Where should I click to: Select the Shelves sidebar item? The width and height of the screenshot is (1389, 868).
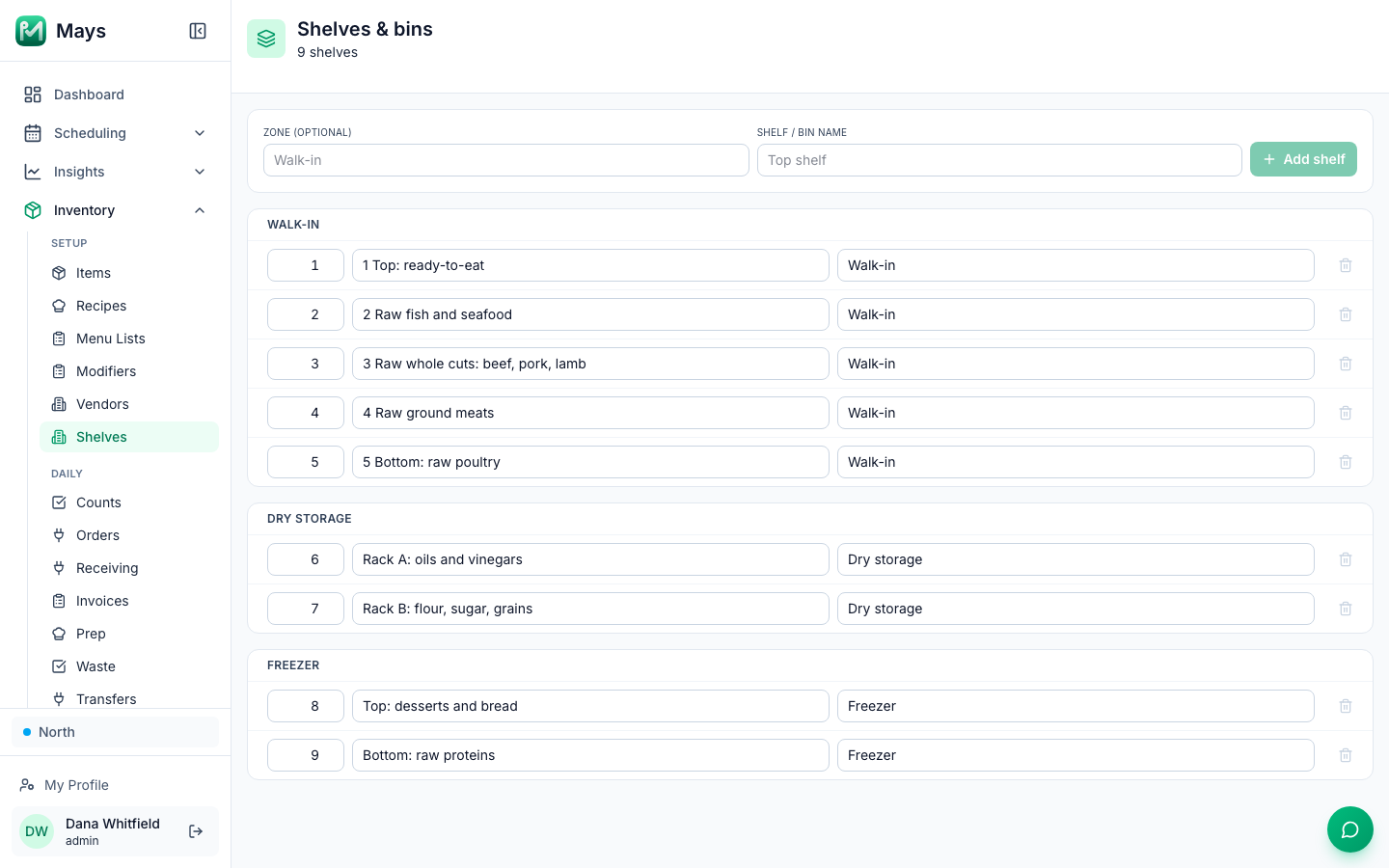[129, 437]
